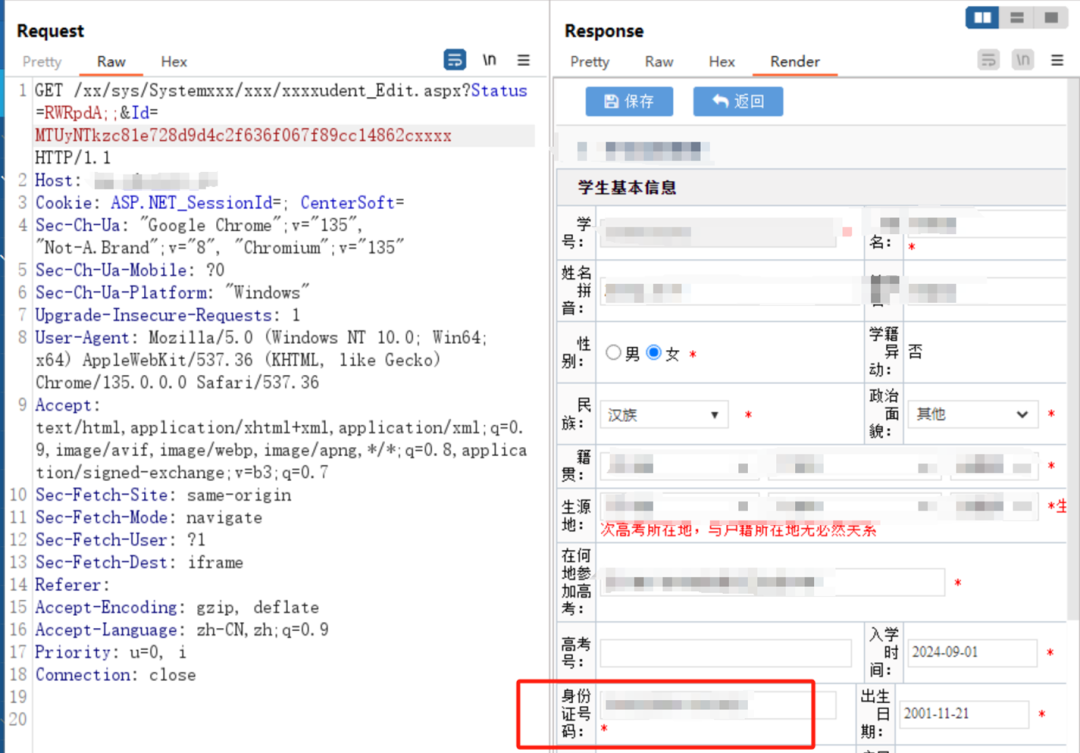
Task: Open 政治面貌 dropdown showing 其他
Action: [973, 414]
